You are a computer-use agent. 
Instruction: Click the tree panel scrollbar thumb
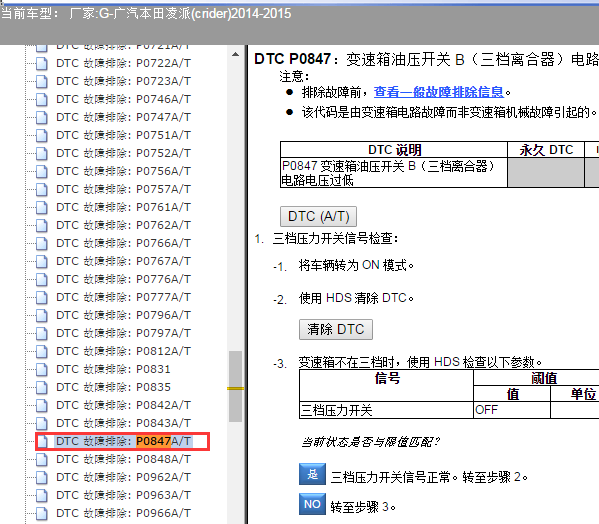(x=236, y=386)
